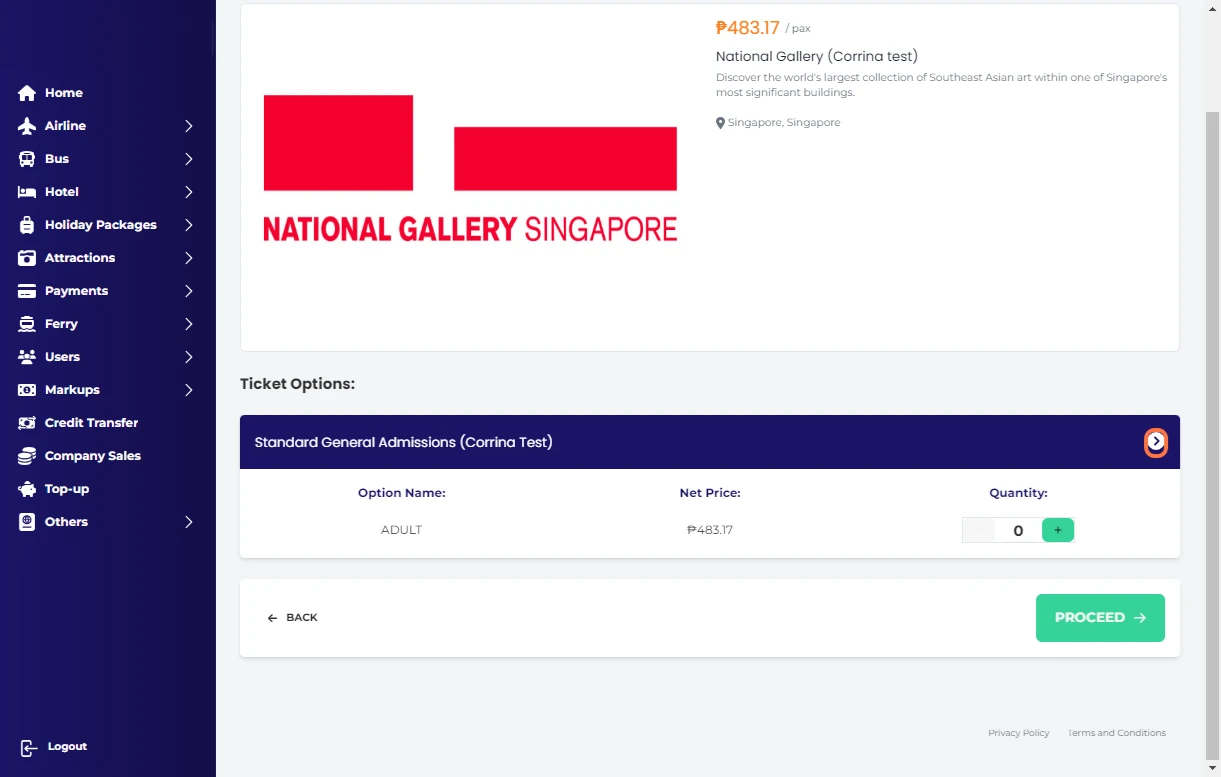Click the Home house icon in sidebar

click(x=27, y=93)
